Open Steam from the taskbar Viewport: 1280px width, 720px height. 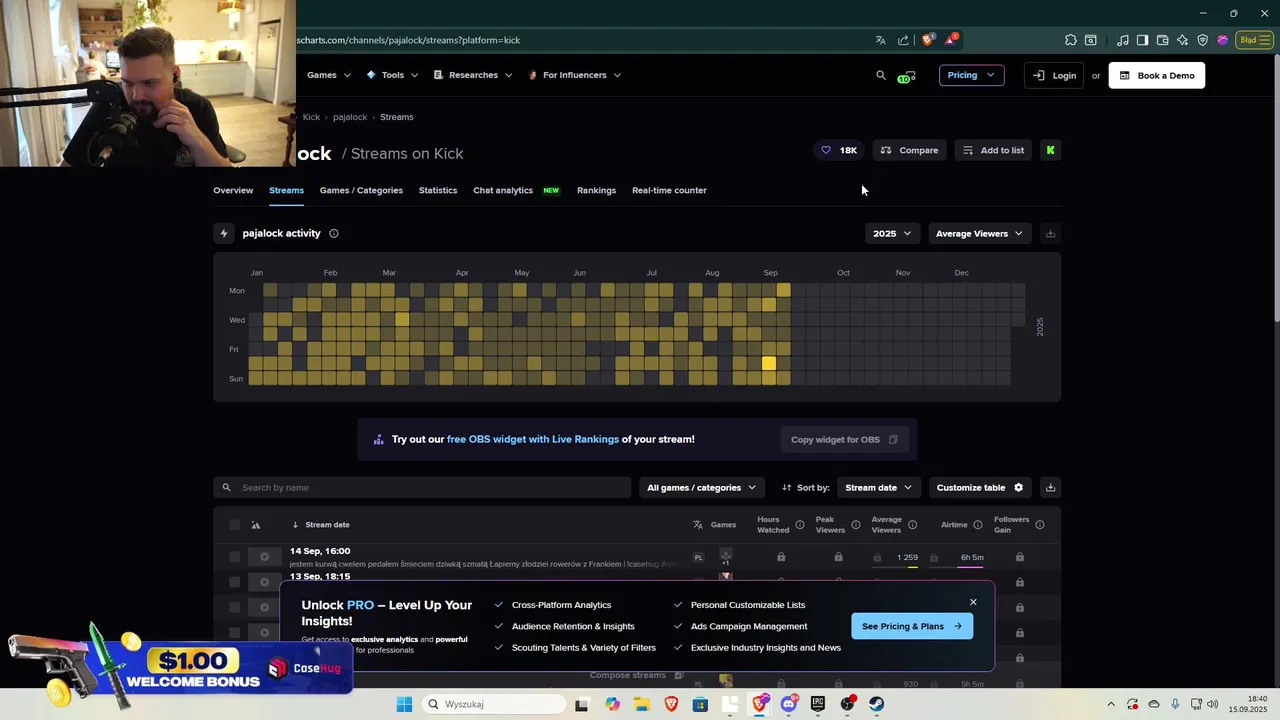[x=876, y=704]
